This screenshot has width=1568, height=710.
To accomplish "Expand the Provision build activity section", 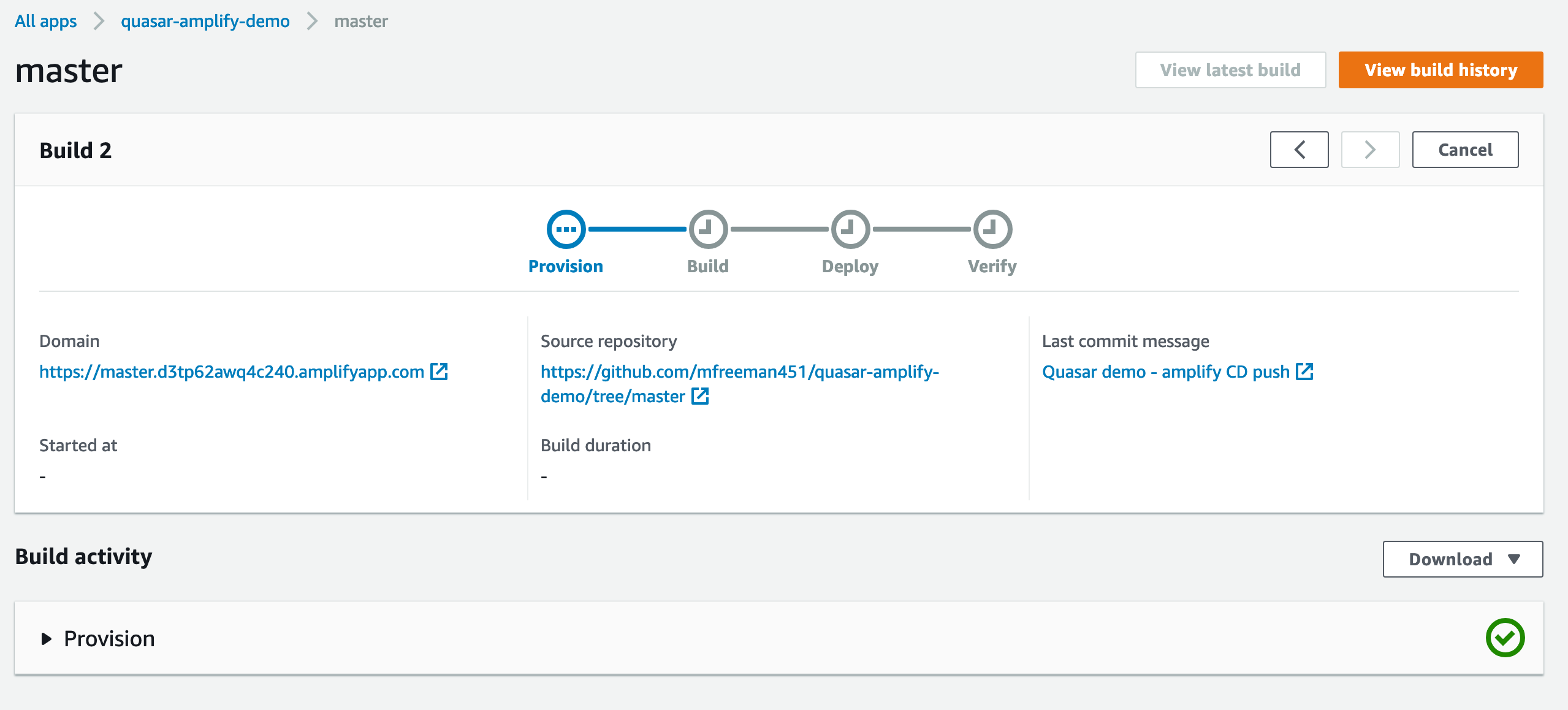I will (x=109, y=638).
